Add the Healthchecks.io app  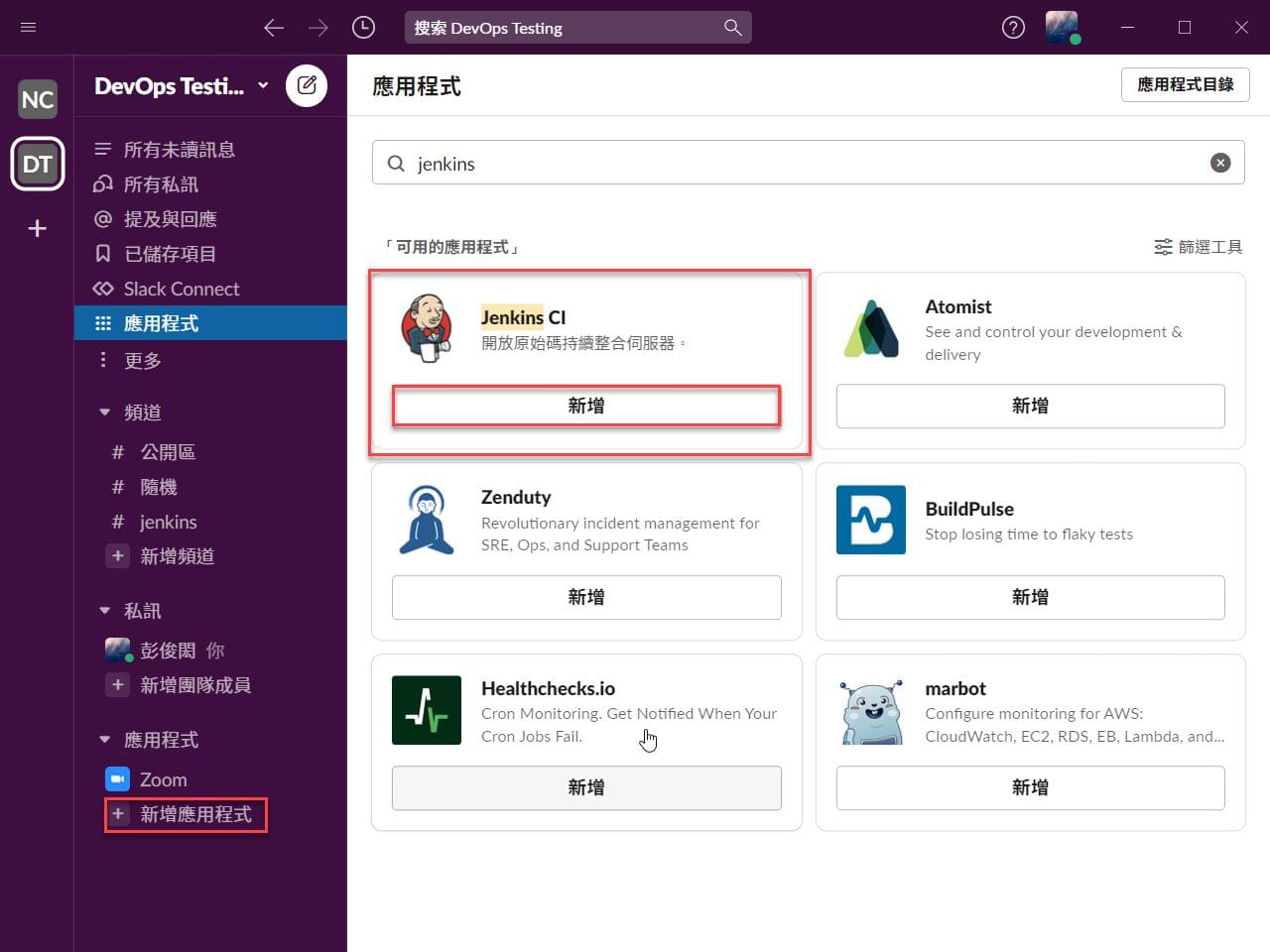tap(586, 787)
